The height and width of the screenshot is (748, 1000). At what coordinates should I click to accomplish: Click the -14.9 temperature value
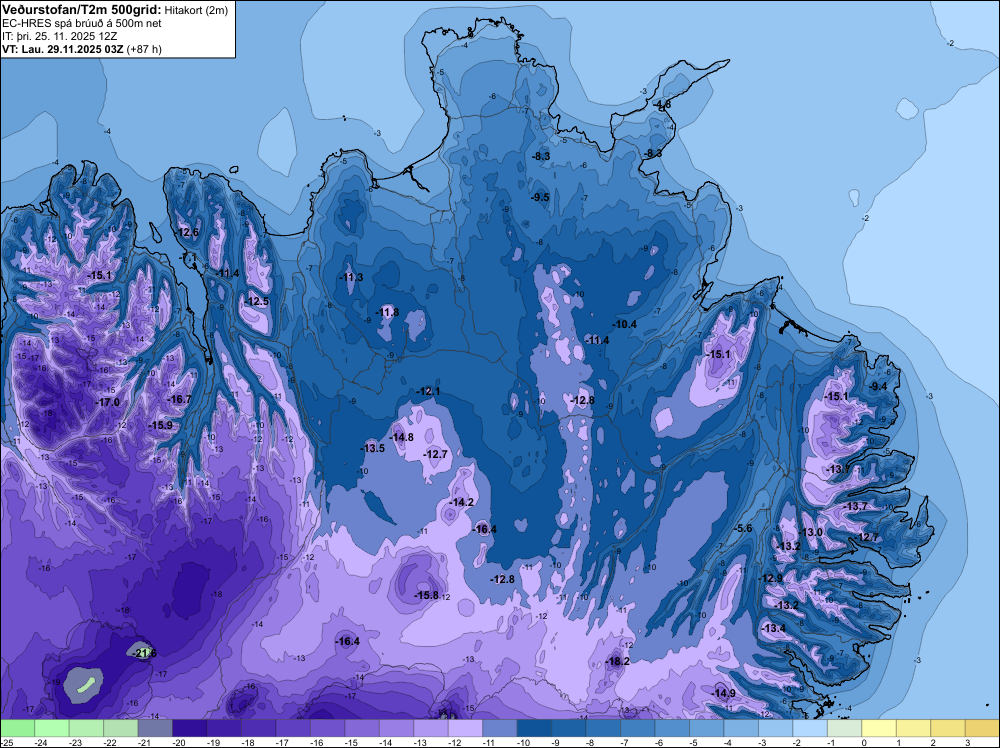[724, 693]
